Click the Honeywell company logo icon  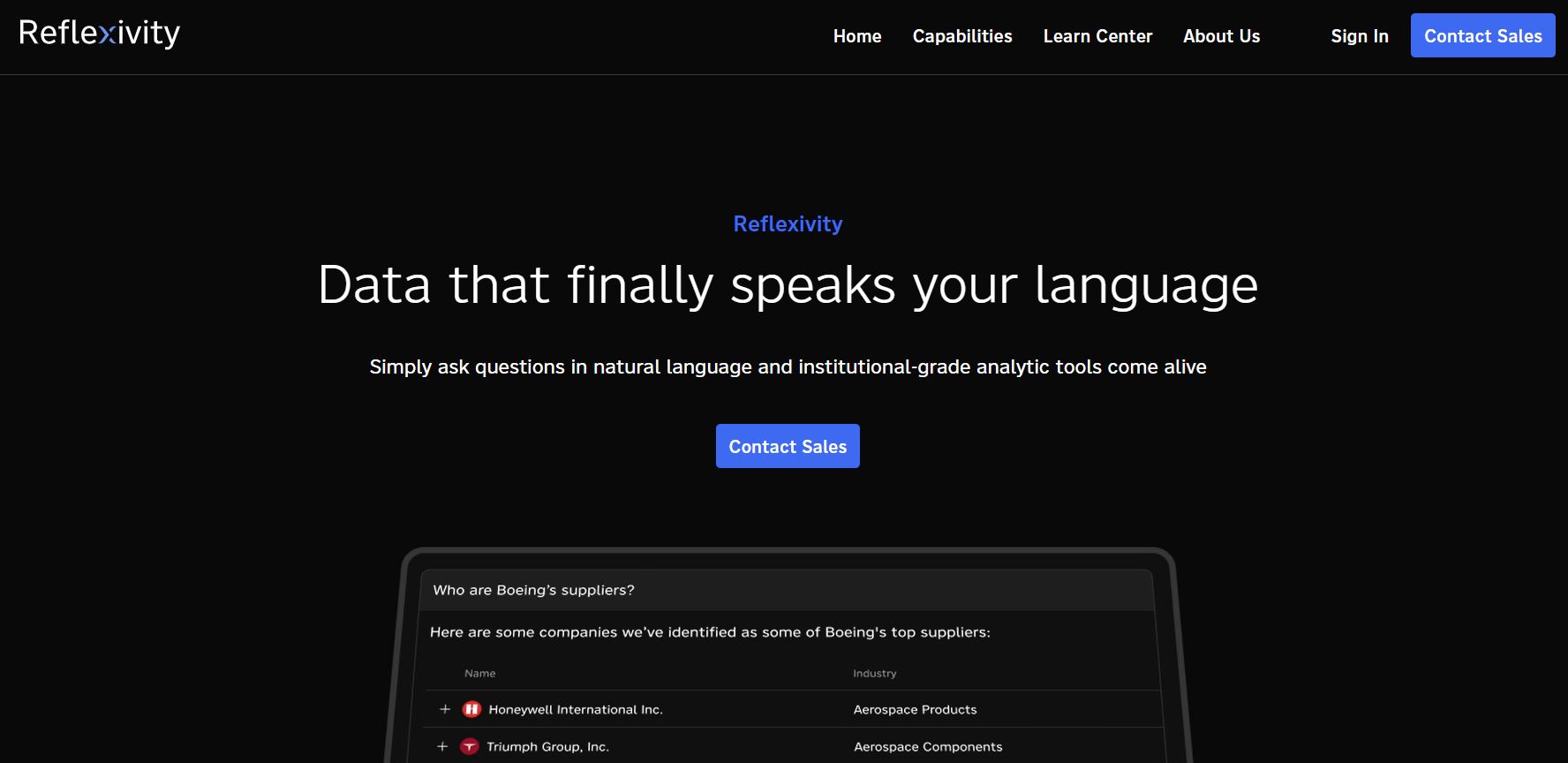(x=471, y=709)
